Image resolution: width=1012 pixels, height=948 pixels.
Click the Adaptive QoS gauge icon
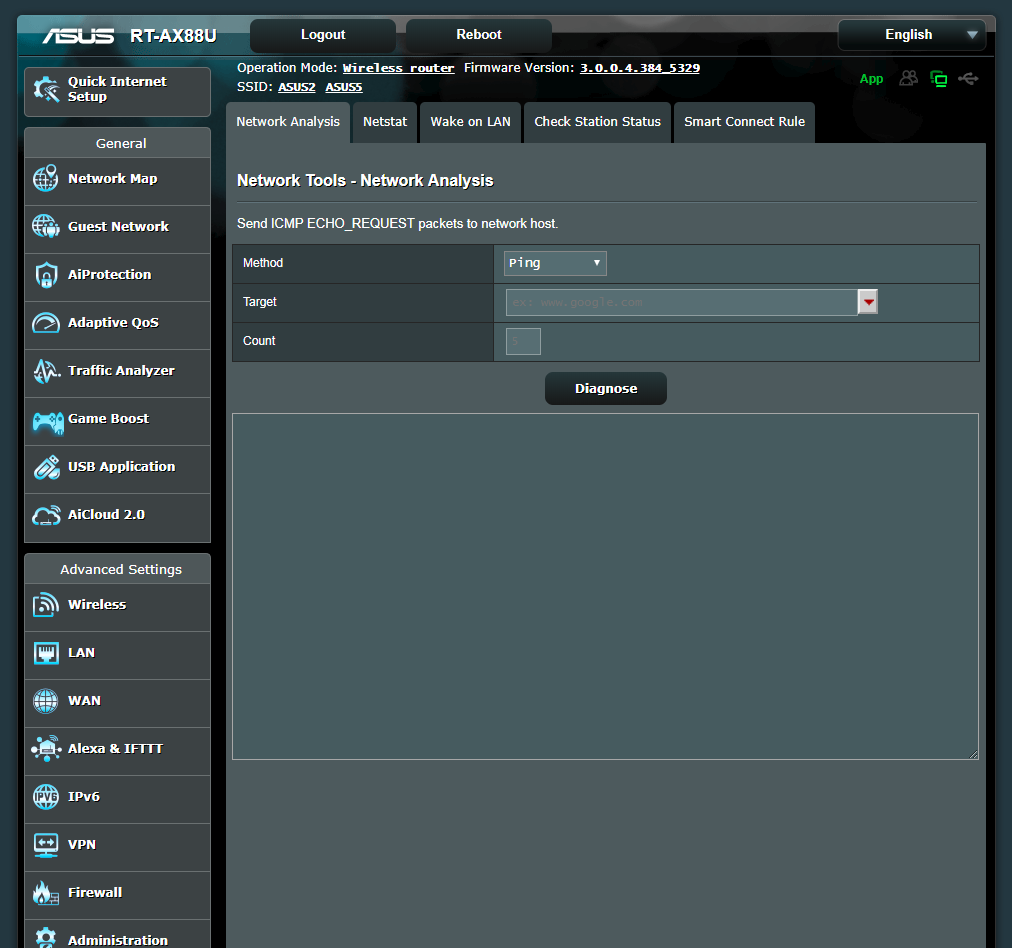pyautogui.click(x=46, y=322)
